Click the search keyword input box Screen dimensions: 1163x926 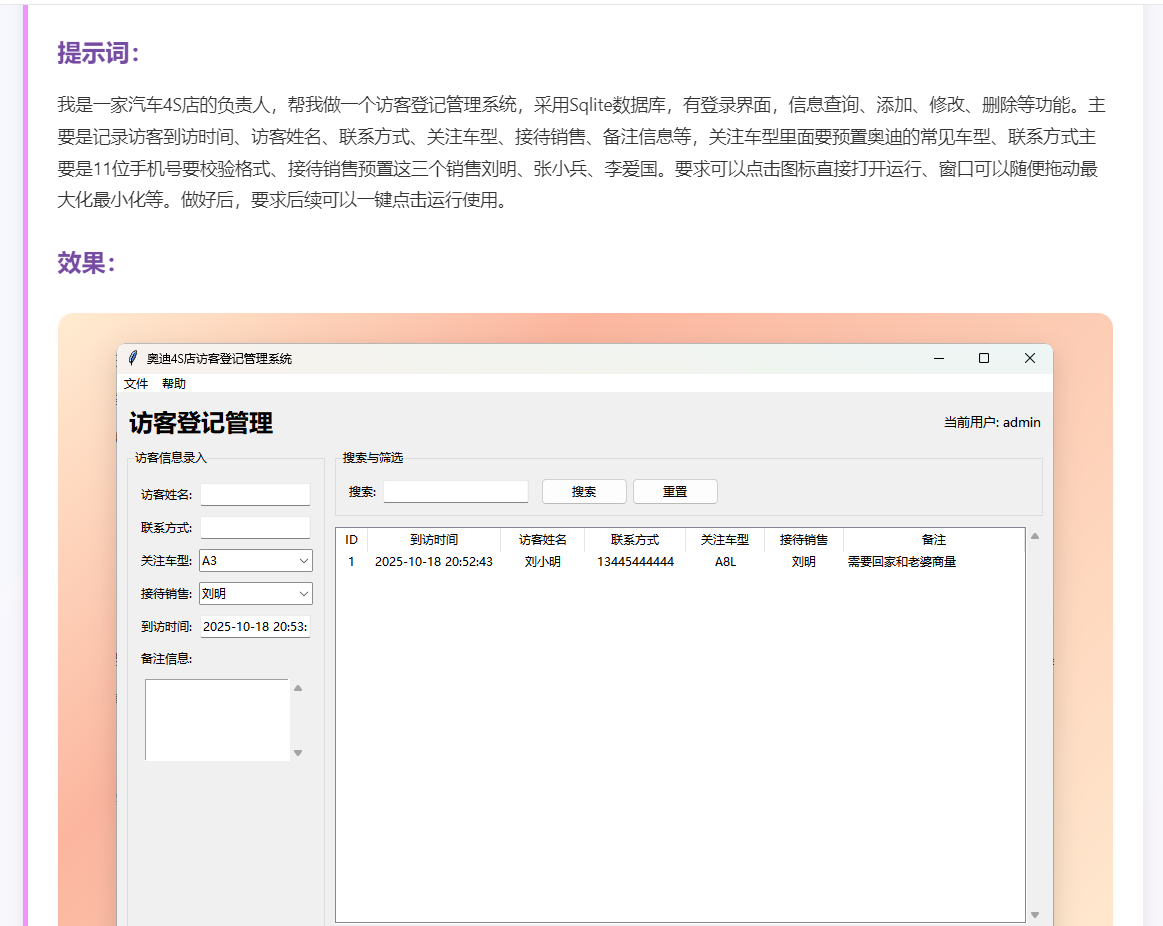point(455,491)
